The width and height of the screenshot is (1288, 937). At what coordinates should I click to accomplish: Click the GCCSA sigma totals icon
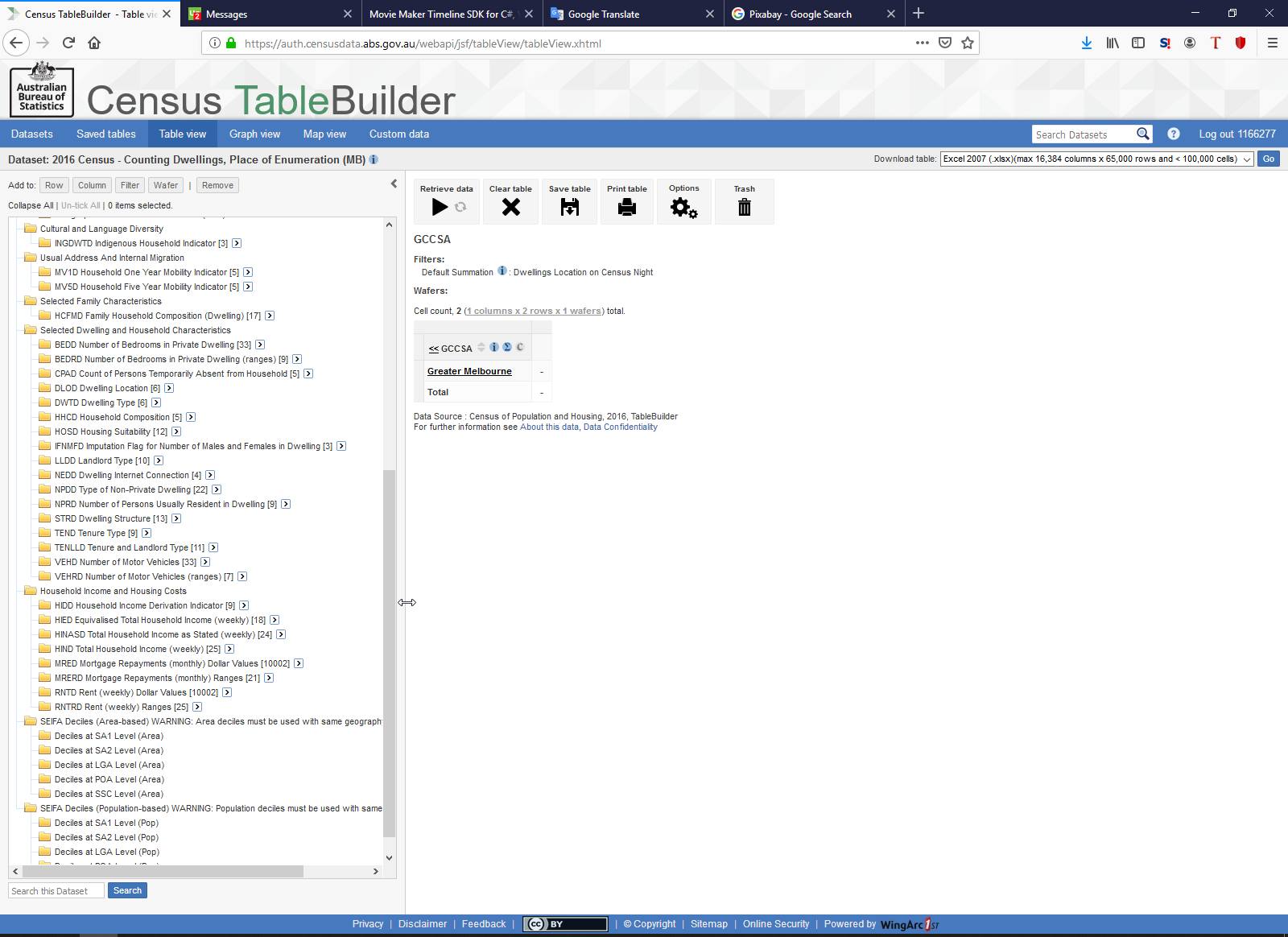point(507,347)
